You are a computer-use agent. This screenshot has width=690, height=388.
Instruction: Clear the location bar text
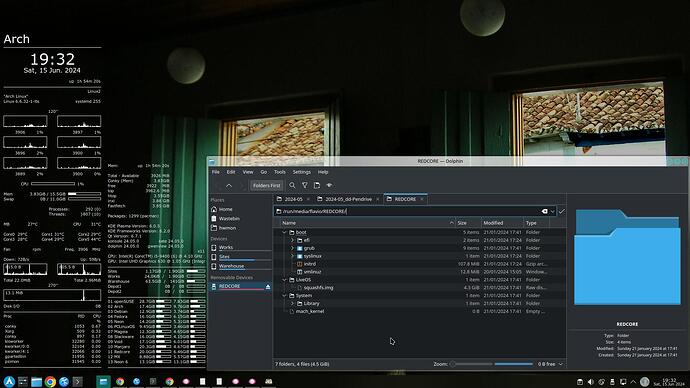(544, 212)
